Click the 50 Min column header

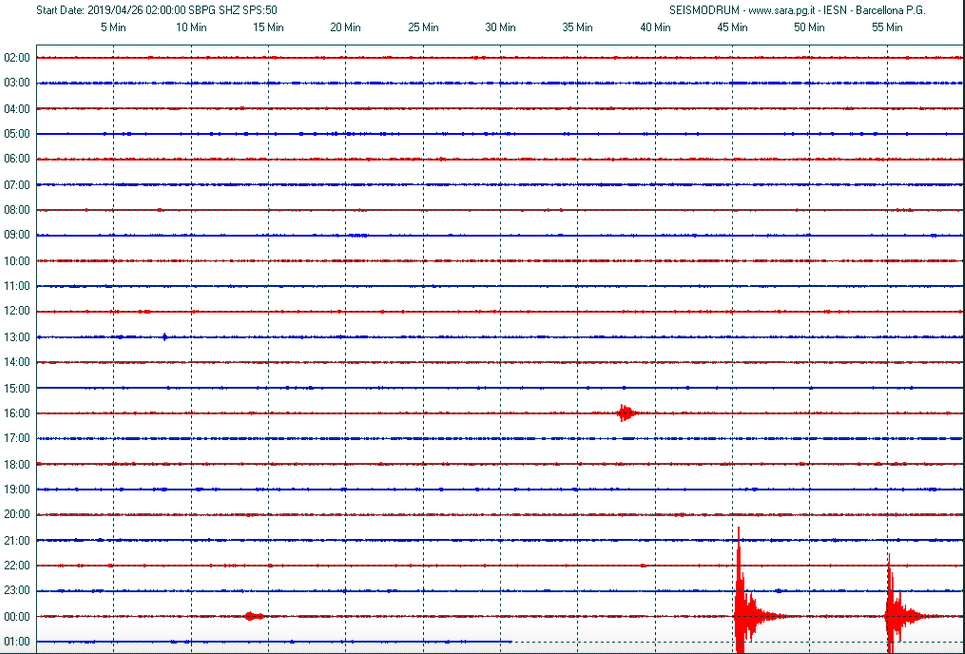(x=809, y=27)
